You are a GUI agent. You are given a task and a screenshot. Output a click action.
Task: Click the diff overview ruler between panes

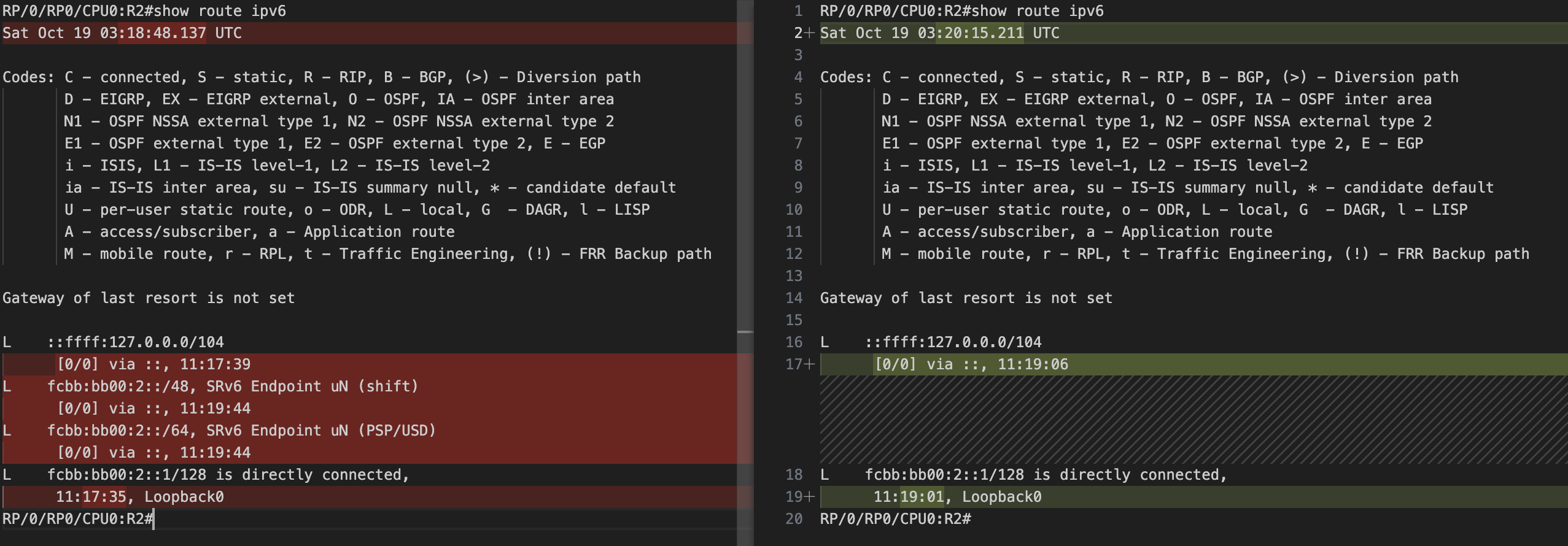(745, 273)
